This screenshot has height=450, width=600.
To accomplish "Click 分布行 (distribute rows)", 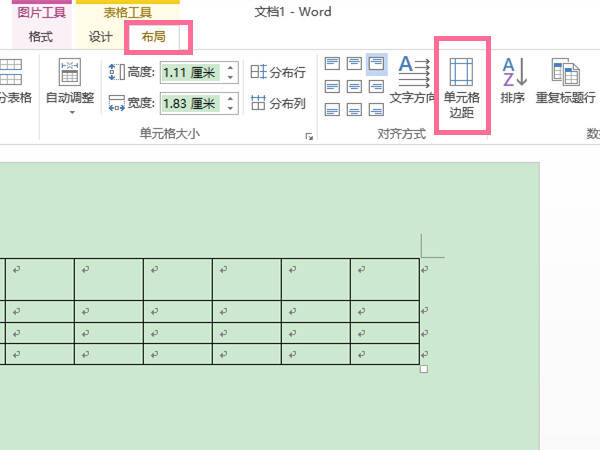I will click(278, 72).
